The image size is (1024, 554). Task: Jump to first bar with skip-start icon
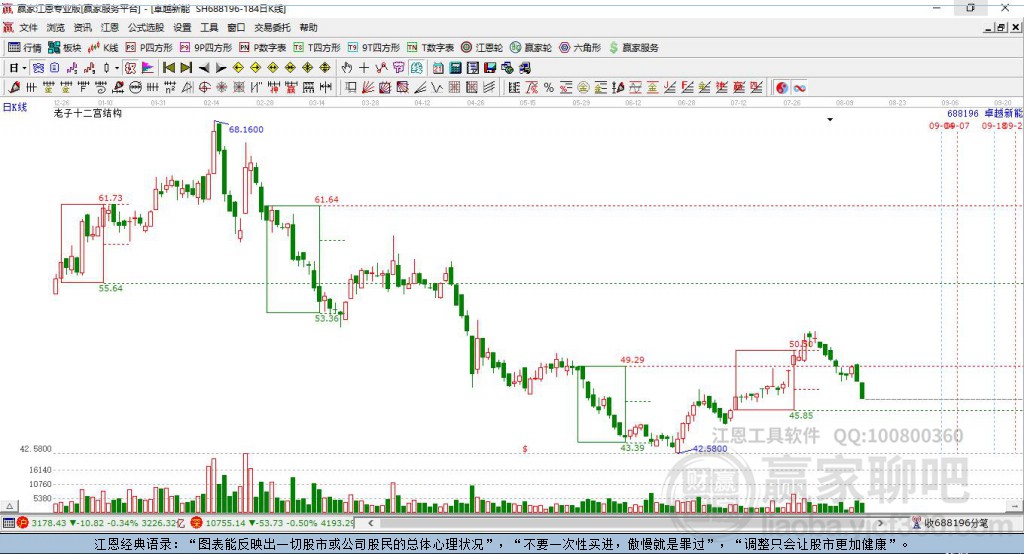[x=168, y=68]
